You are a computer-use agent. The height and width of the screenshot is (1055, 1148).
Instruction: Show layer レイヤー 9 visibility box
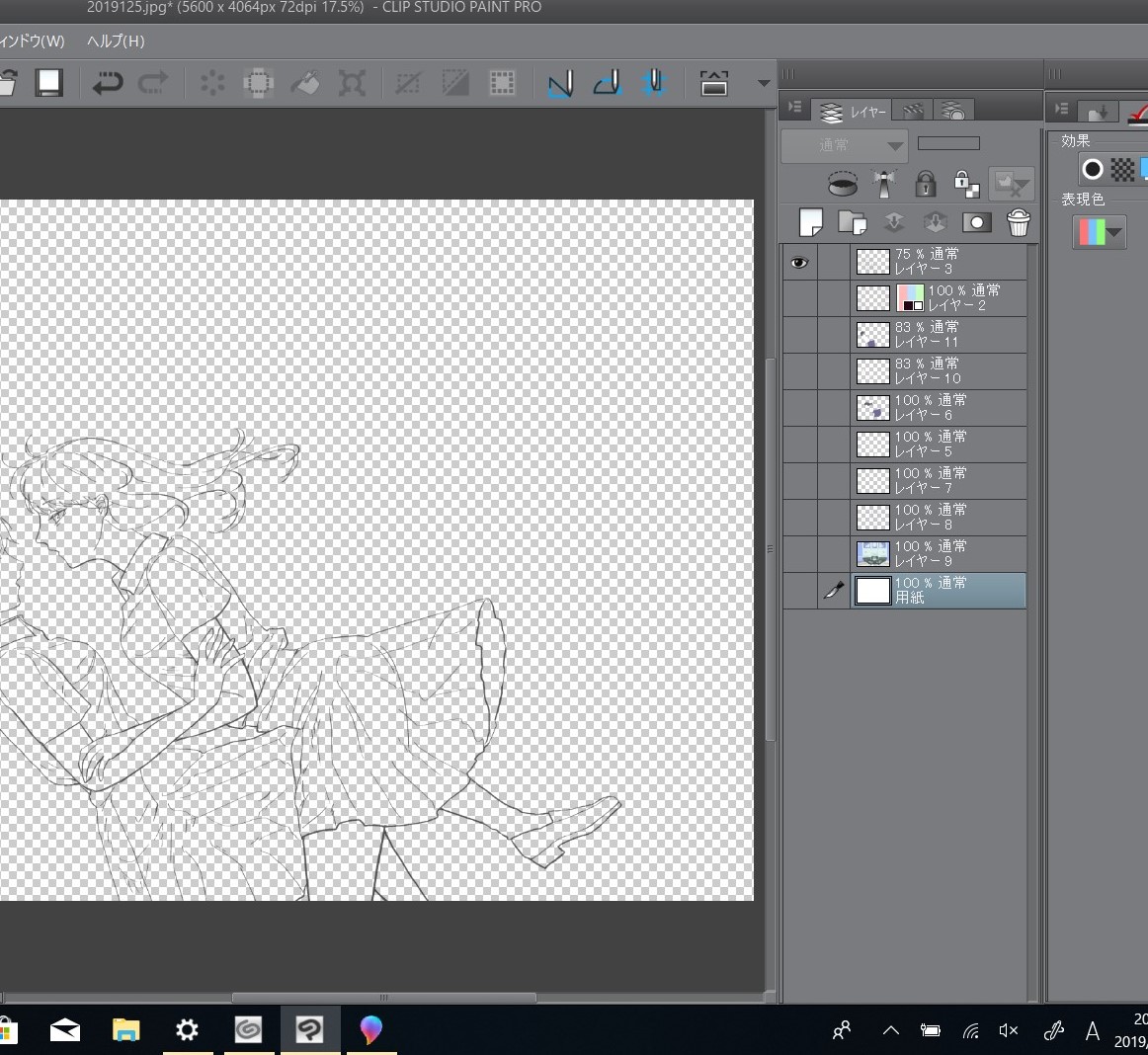click(x=799, y=554)
